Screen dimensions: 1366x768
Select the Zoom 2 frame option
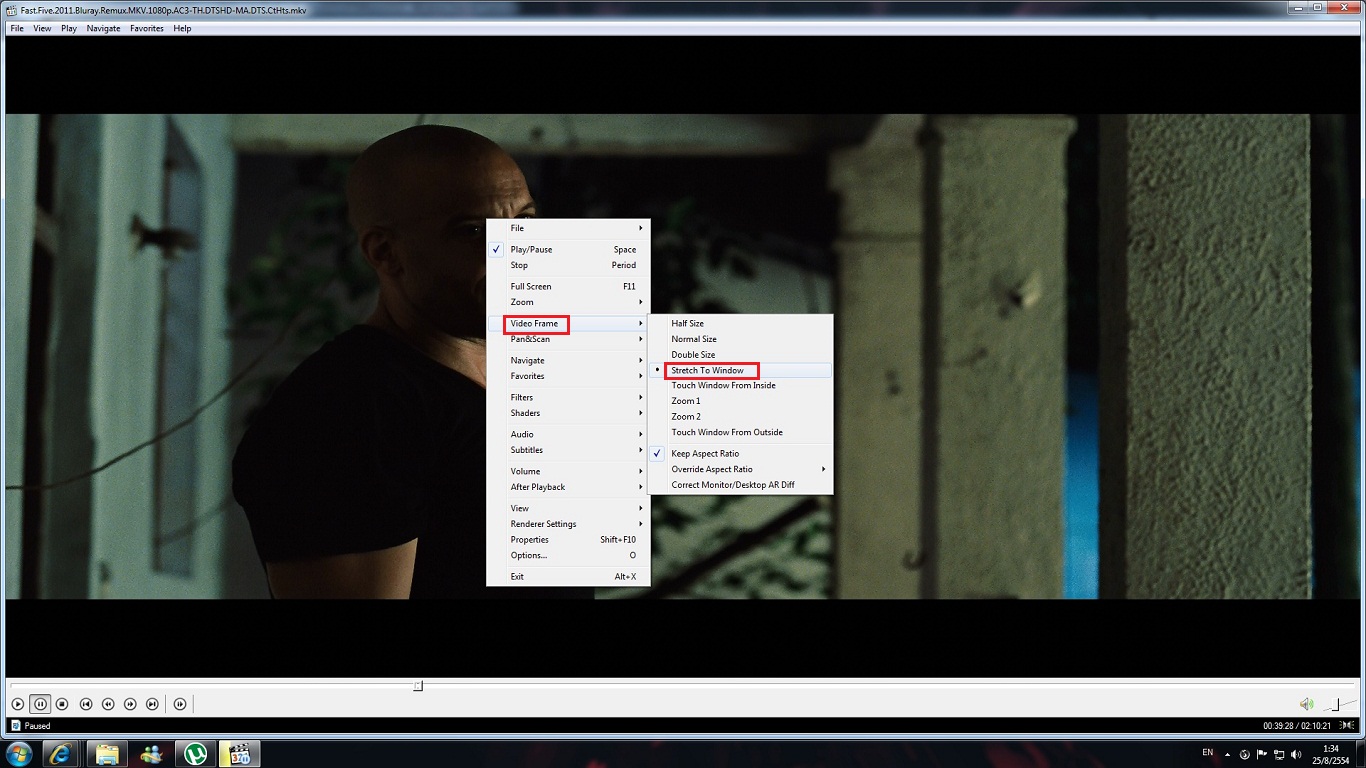point(740,416)
